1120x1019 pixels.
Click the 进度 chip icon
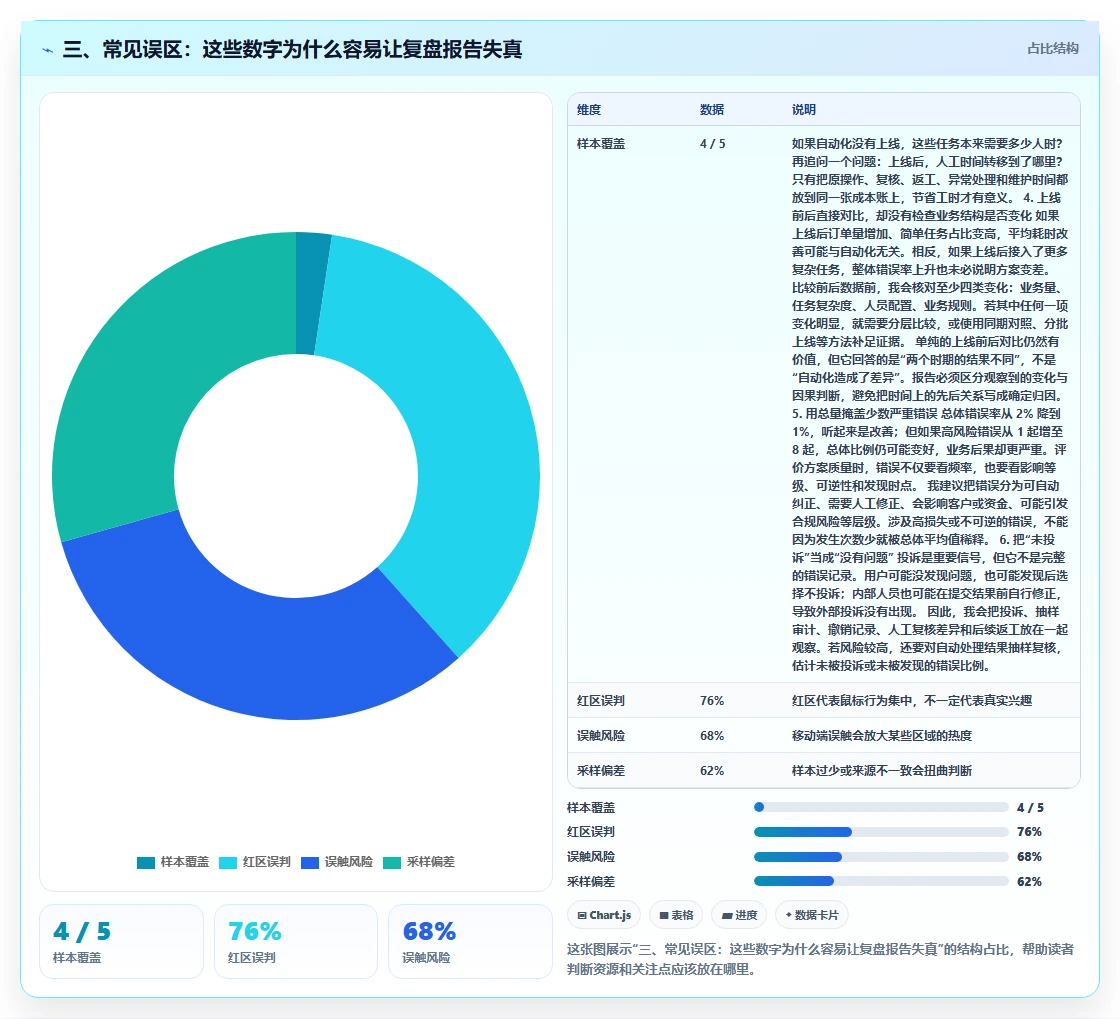(x=726, y=915)
